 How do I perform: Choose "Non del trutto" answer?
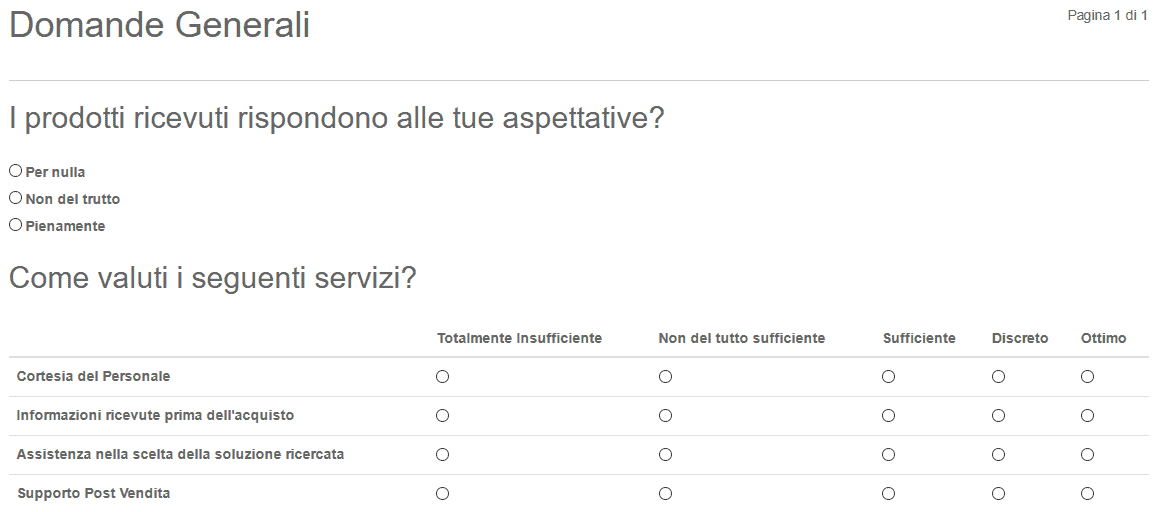16,198
